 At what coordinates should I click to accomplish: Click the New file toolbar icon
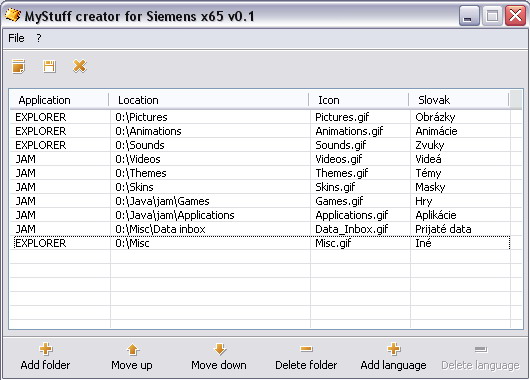[18, 66]
